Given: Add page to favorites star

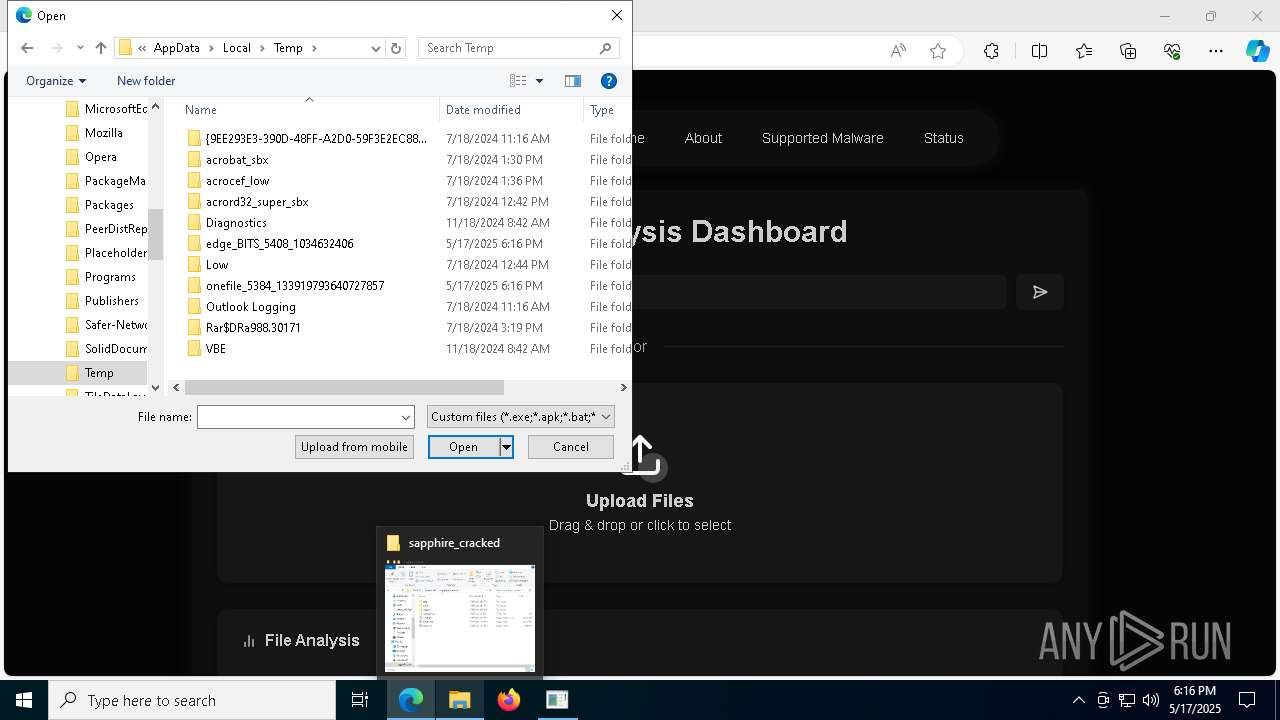Looking at the screenshot, I should pyautogui.click(x=938, y=51).
